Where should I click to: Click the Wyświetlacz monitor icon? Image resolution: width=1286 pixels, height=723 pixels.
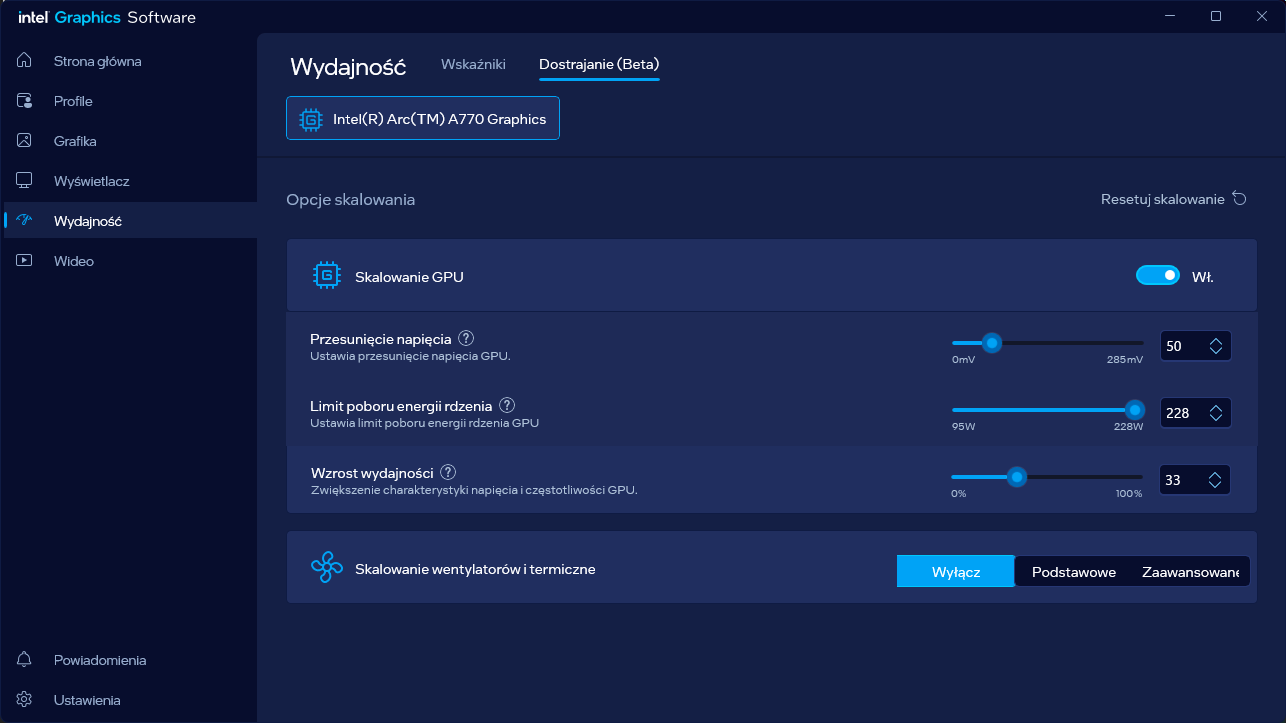[25, 181]
